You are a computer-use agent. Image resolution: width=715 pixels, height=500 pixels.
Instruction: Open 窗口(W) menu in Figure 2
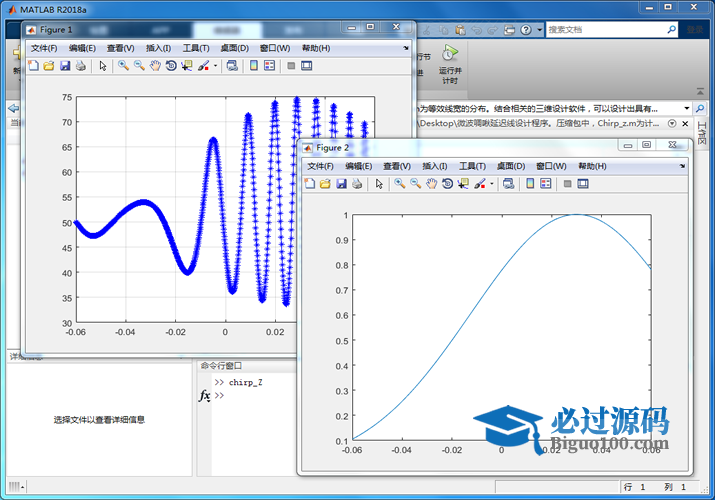point(551,166)
